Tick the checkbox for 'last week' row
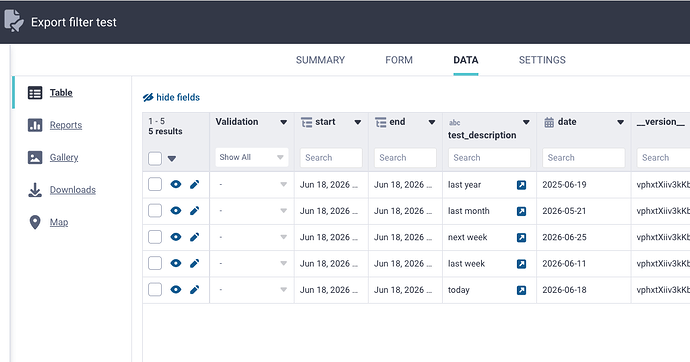 (155, 263)
